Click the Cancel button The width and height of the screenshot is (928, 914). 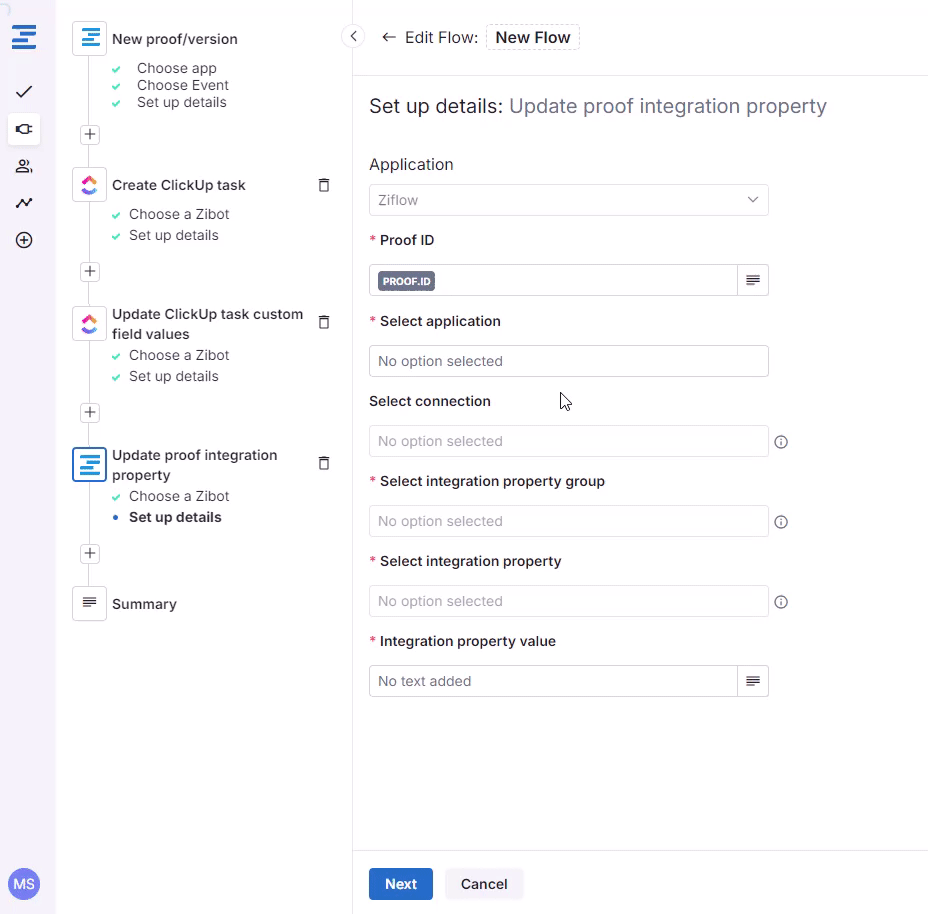[484, 884]
